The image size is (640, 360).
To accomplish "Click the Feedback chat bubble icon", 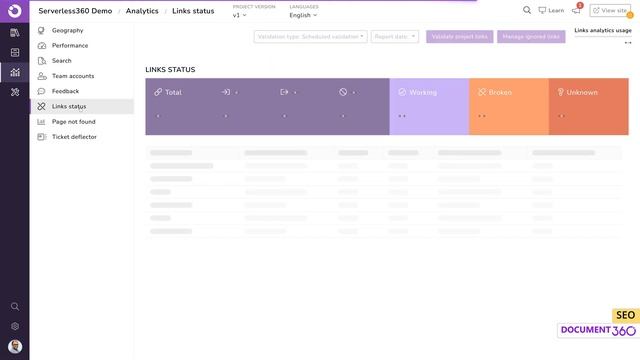I will [x=41, y=91].
